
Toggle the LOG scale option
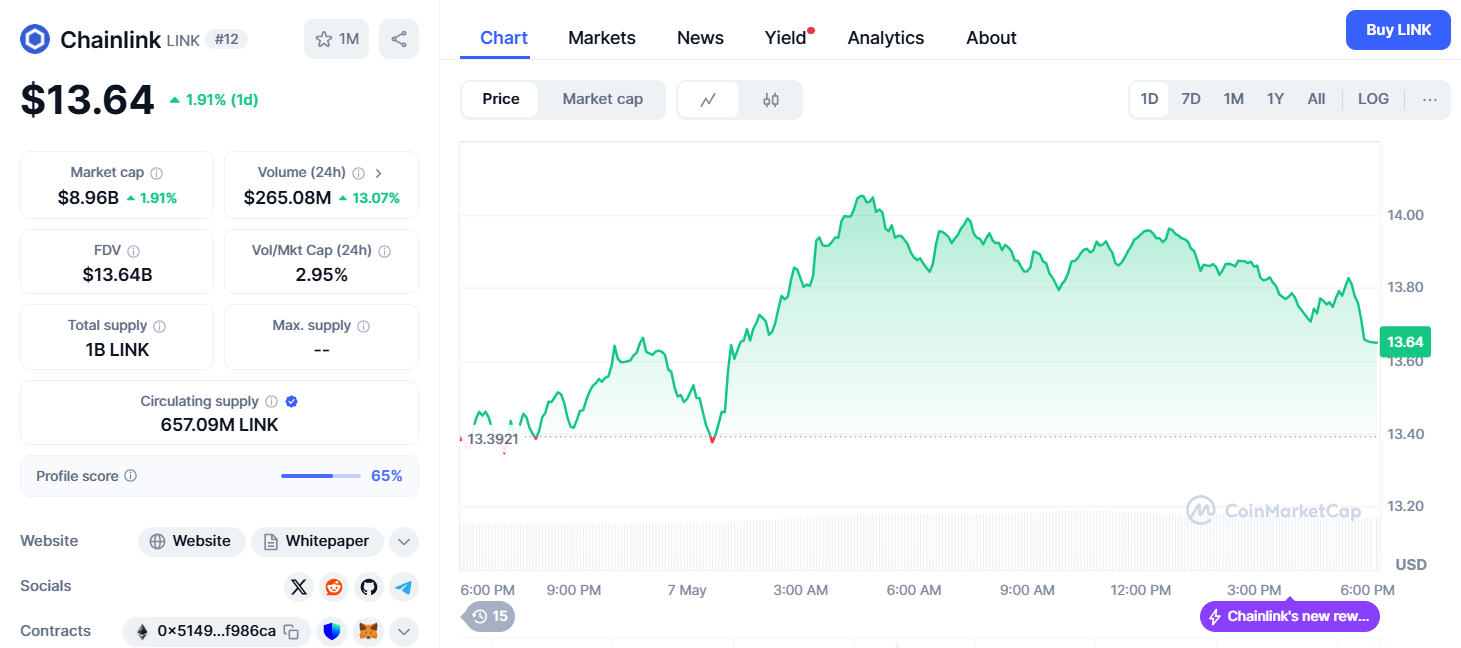1373,99
